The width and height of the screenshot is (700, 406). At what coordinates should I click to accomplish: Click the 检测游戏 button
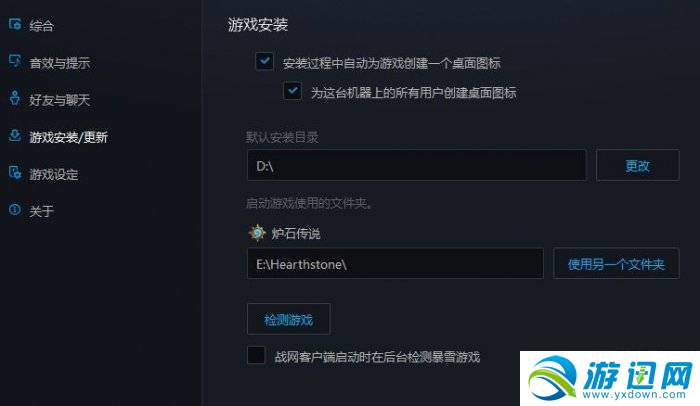coord(288,319)
